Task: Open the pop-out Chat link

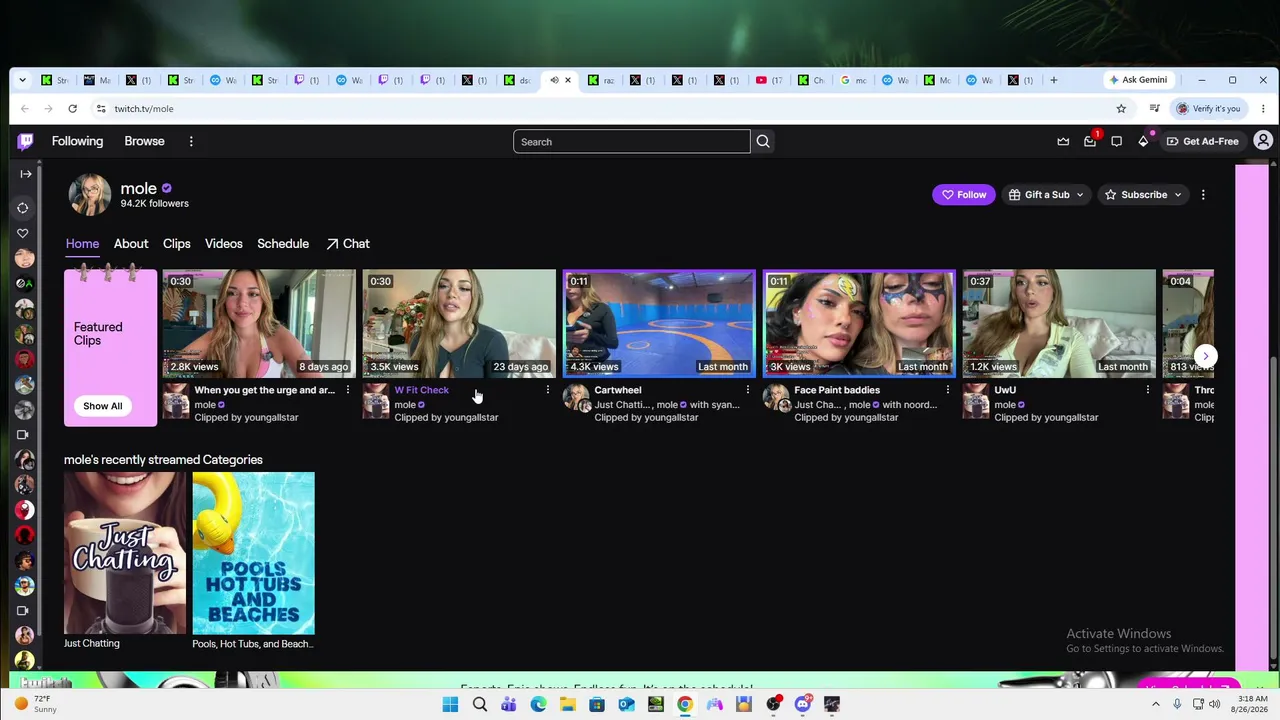Action: tap(348, 244)
